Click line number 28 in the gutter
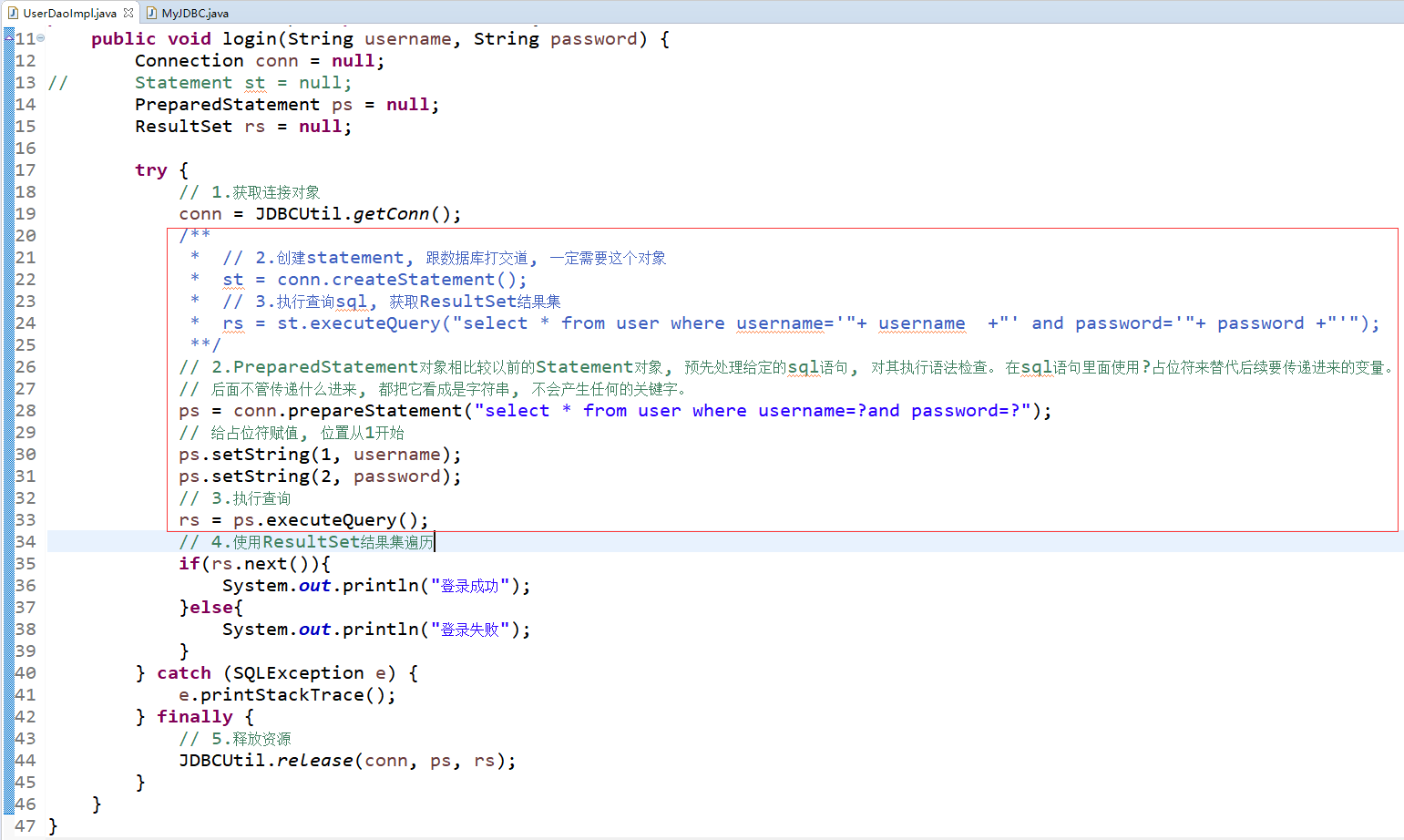The height and width of the screenshot is (840, 1404). (x=26, y=411)
